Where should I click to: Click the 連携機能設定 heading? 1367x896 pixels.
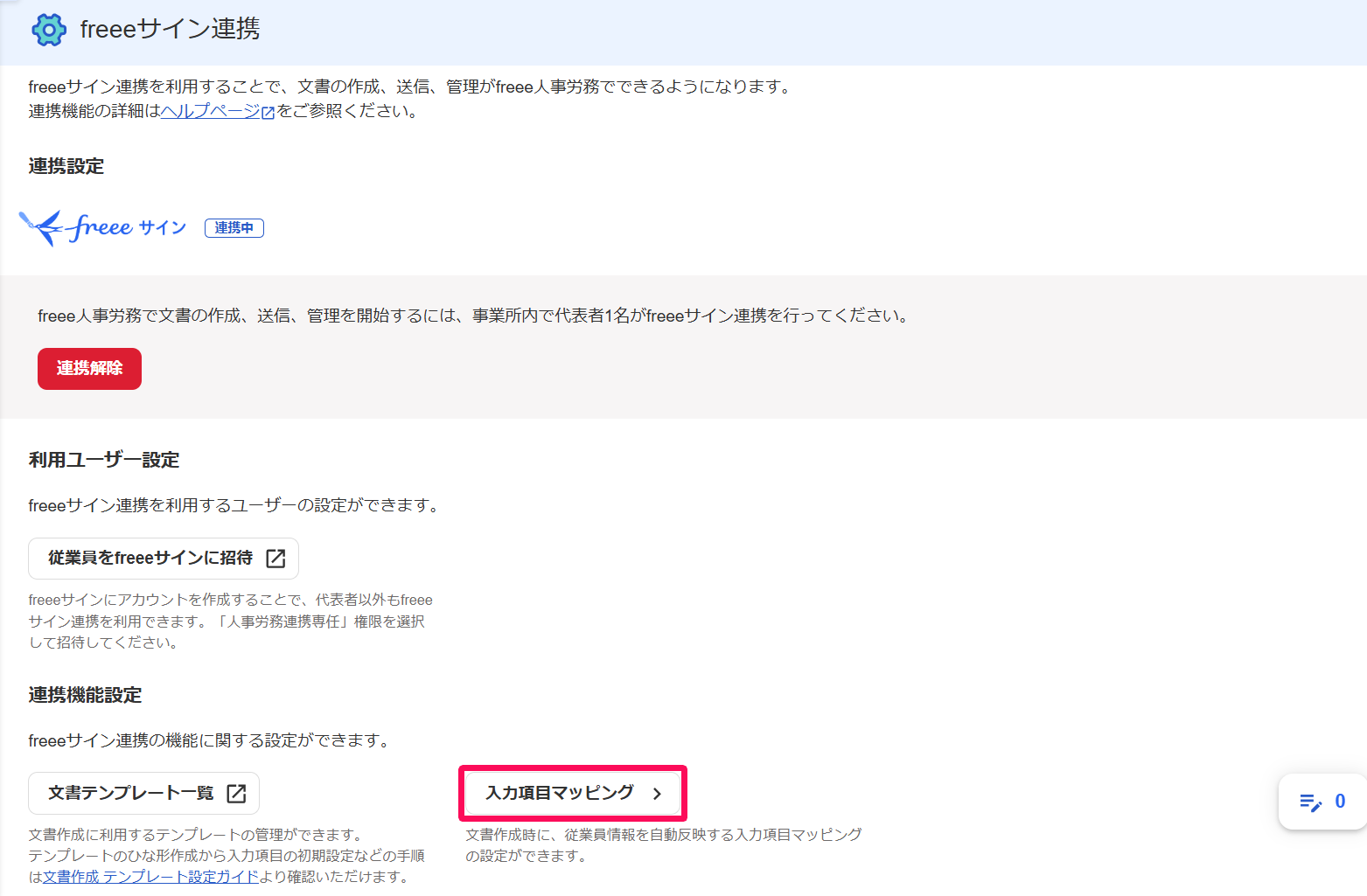(x=85, y=695)
